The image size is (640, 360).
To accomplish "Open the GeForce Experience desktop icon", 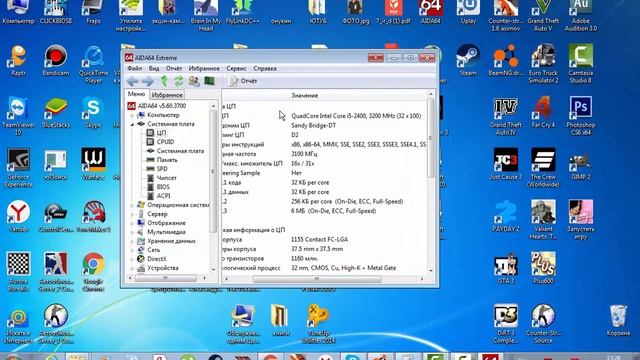I will point(18,168).
